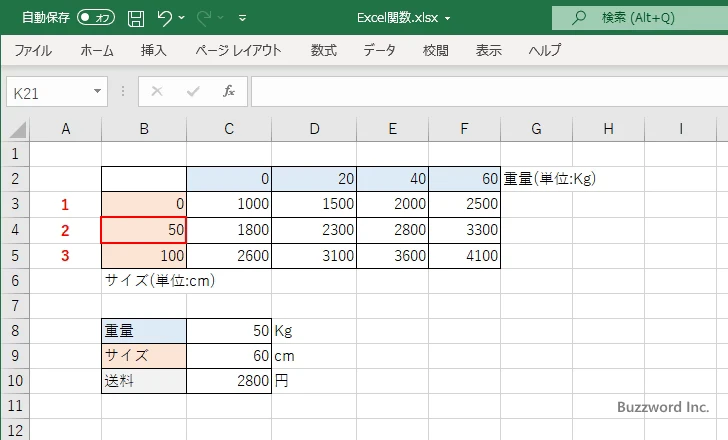The height and width of the screenshot is (440, 728).
Task: Switch to the 数式 ribbon tab
Action: [x=324, y=50]
